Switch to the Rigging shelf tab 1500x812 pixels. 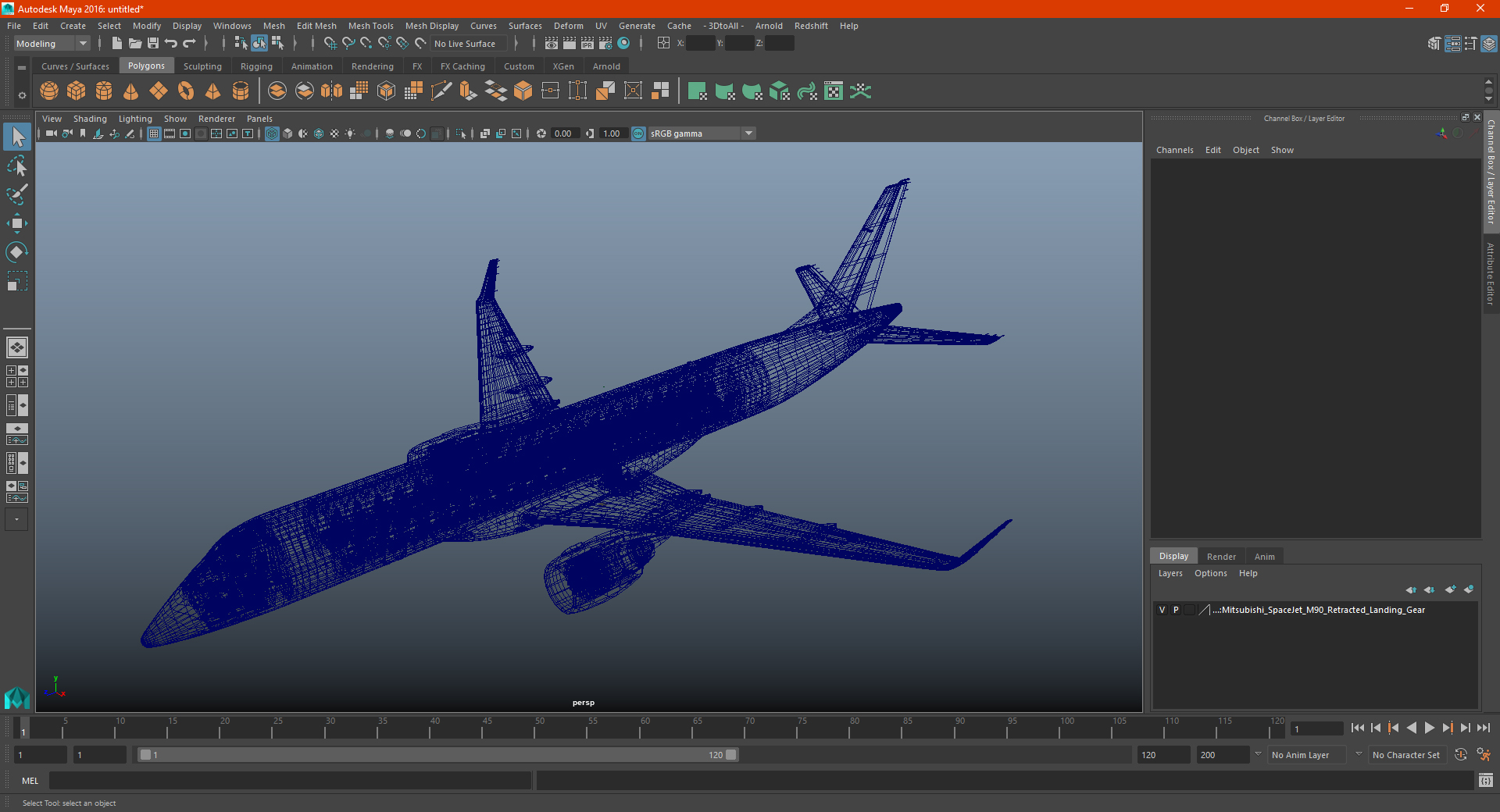click(256, 66)
